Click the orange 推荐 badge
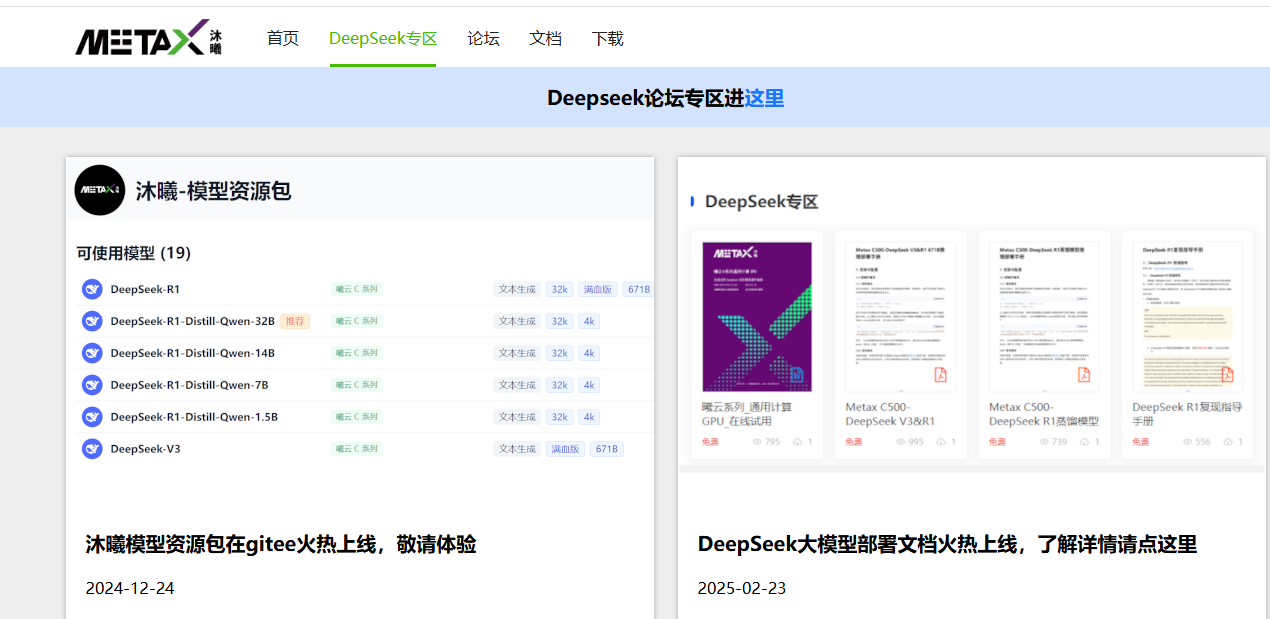This screenshot has height=619, width=1270. (x=293, y=321)
